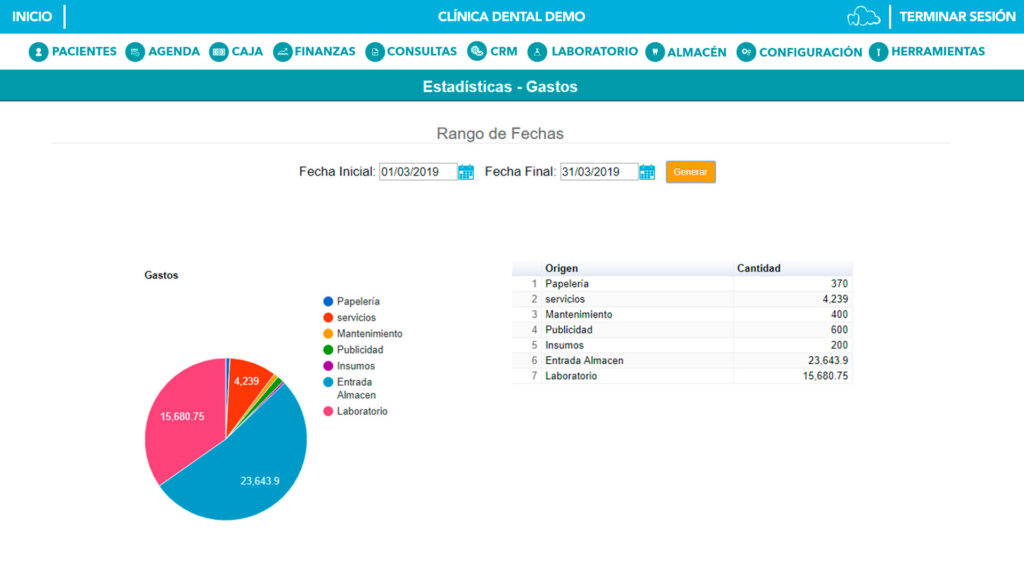1024x576 pixels.
Task: Click the servicios red legend dot
Action: tap(328, 317)
